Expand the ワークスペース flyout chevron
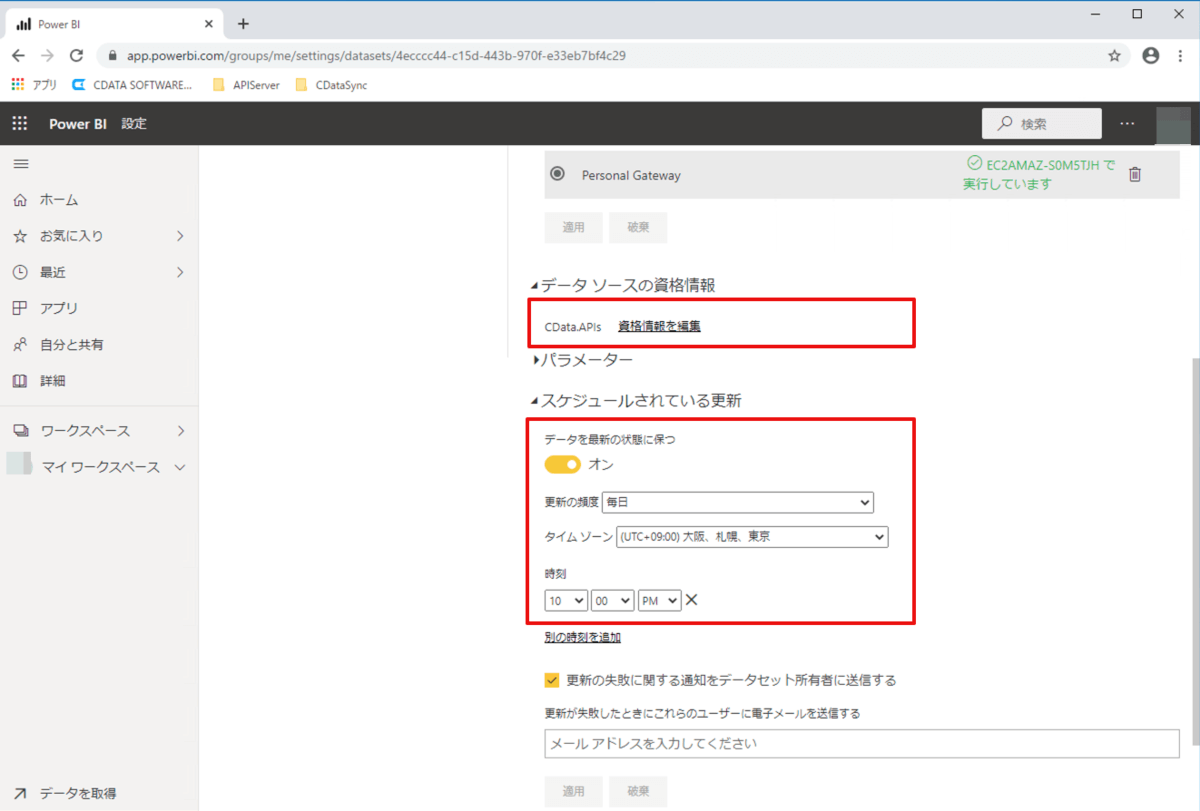Screen dimensions: 1200x811 pos(180,431)
